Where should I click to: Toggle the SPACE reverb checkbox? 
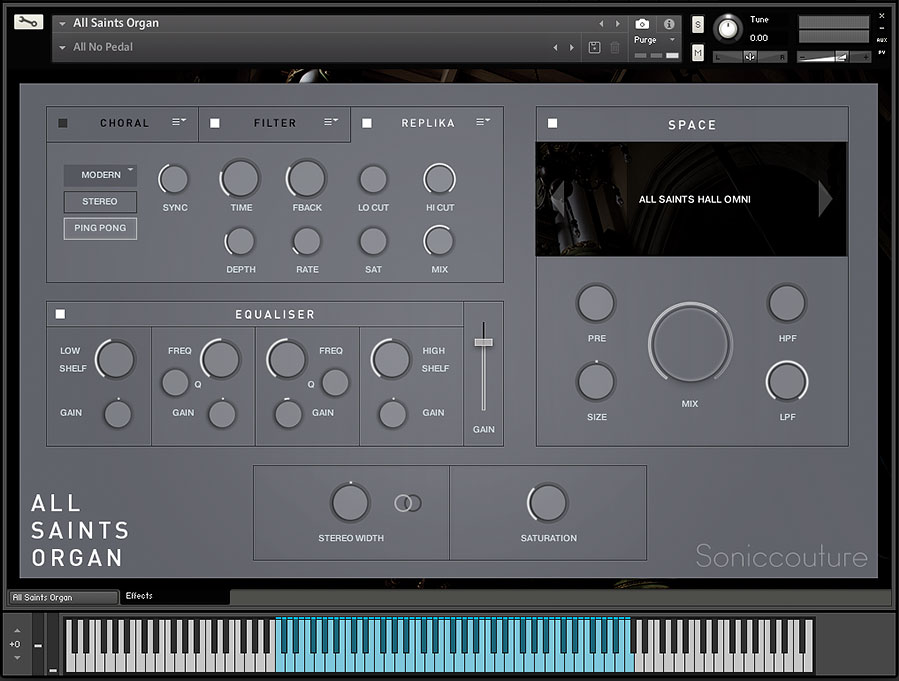[x=553, y=123]
